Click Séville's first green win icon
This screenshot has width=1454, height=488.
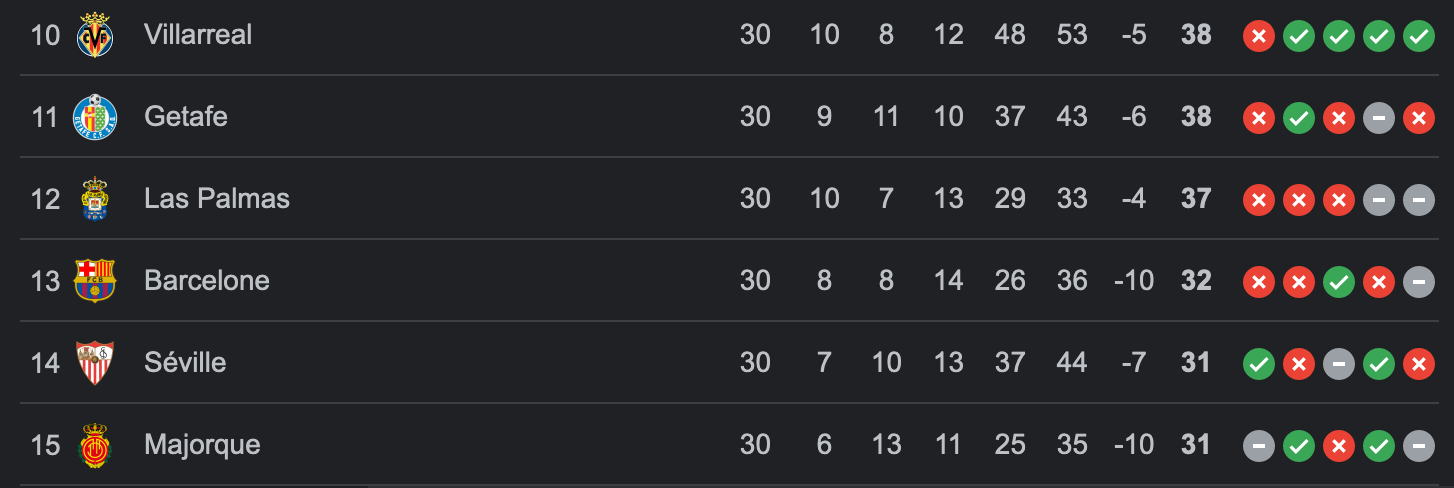tap(1259, 364)
